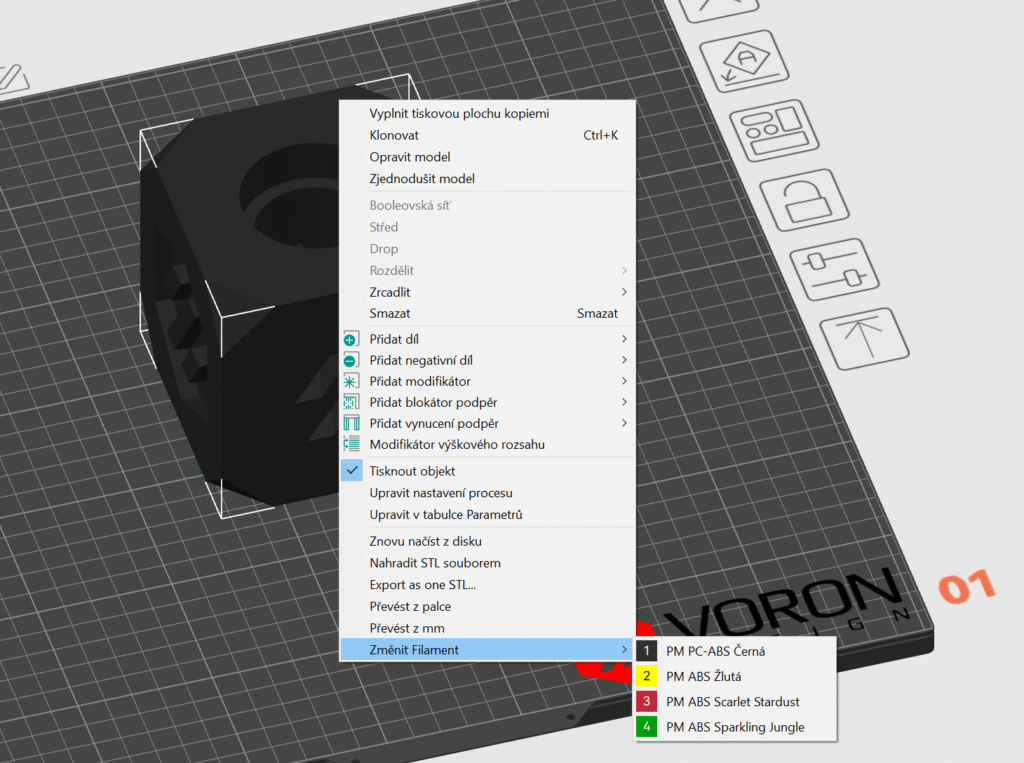Click the move plate arrow icon
The width and height of the screenshot is (1024, 763).
(865, 339)
